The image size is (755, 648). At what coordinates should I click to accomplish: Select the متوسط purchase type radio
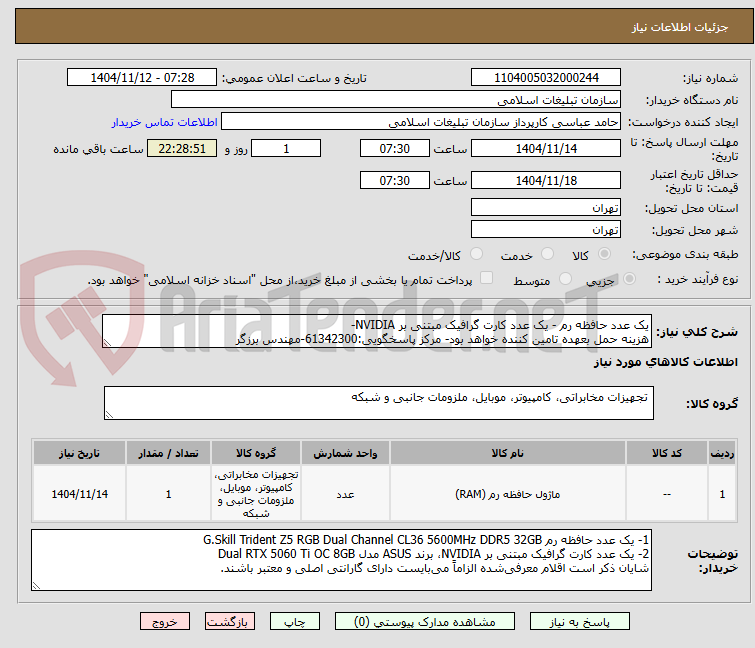pyautogui.click(x=565, y=279)
